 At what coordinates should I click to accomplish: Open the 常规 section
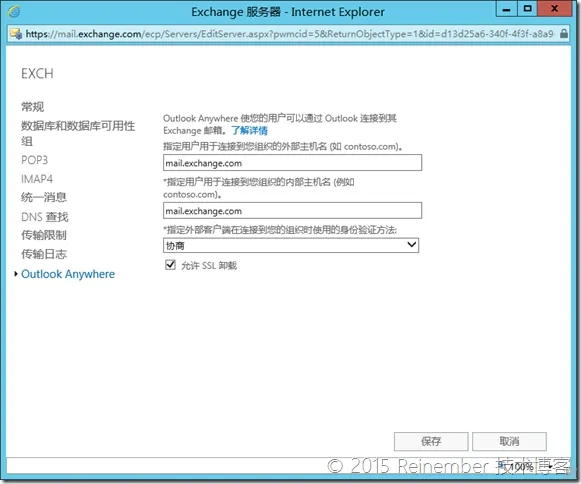[33, 107]
